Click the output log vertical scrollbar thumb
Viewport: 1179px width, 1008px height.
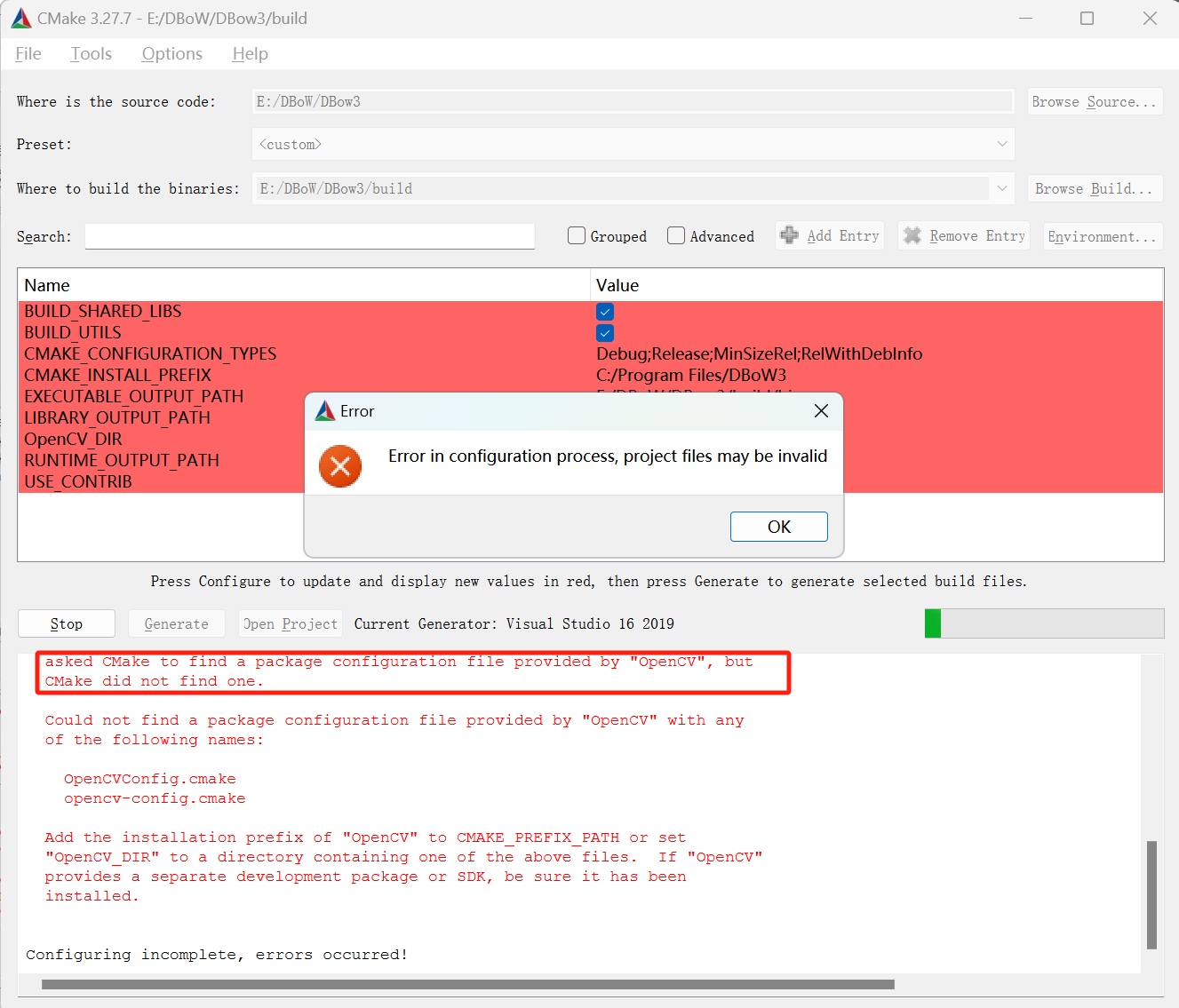point(1151,895)
